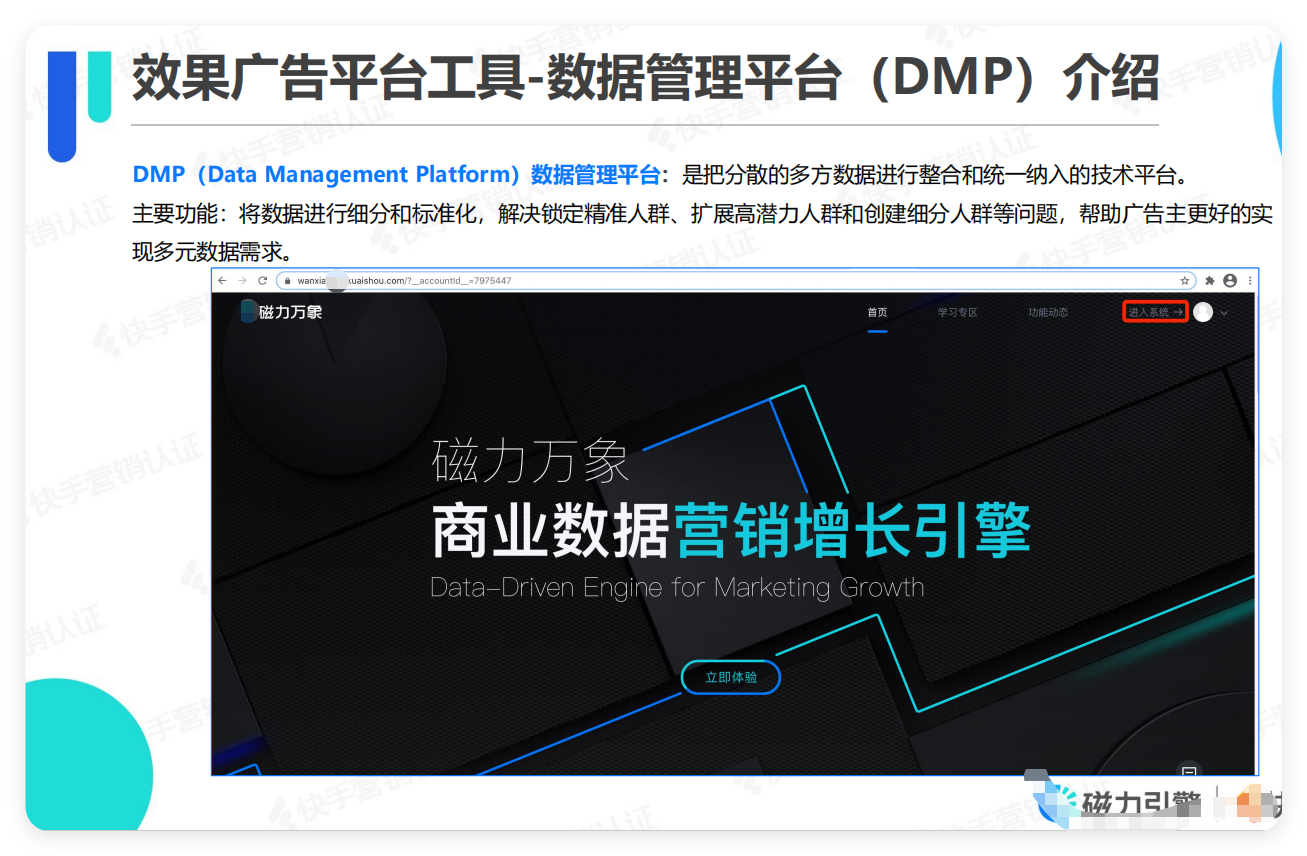Click the 磁力万象 logo in the header
The width and height of the screenshot is (1307, 856).
click(x=282, y=312)
